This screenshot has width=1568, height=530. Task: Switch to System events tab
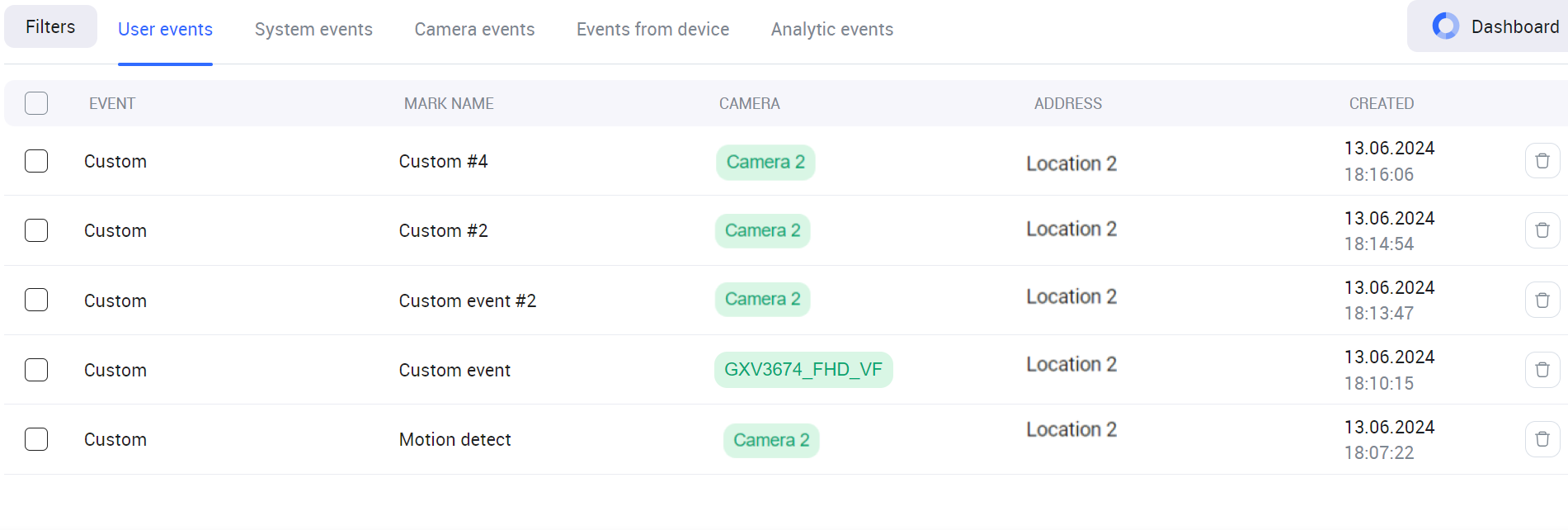pyautogui.click(x=313, y=30)
